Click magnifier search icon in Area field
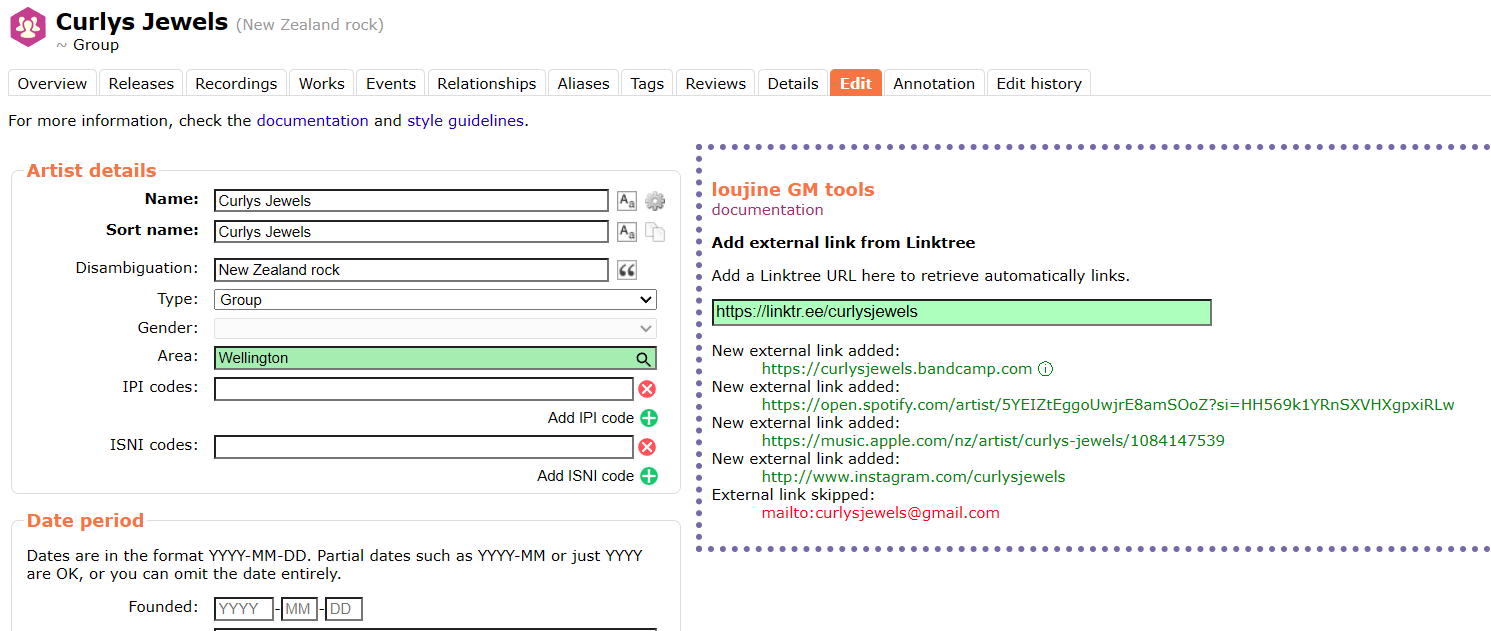The width and height of the screenshot is (1491, 631). [643, 359]
